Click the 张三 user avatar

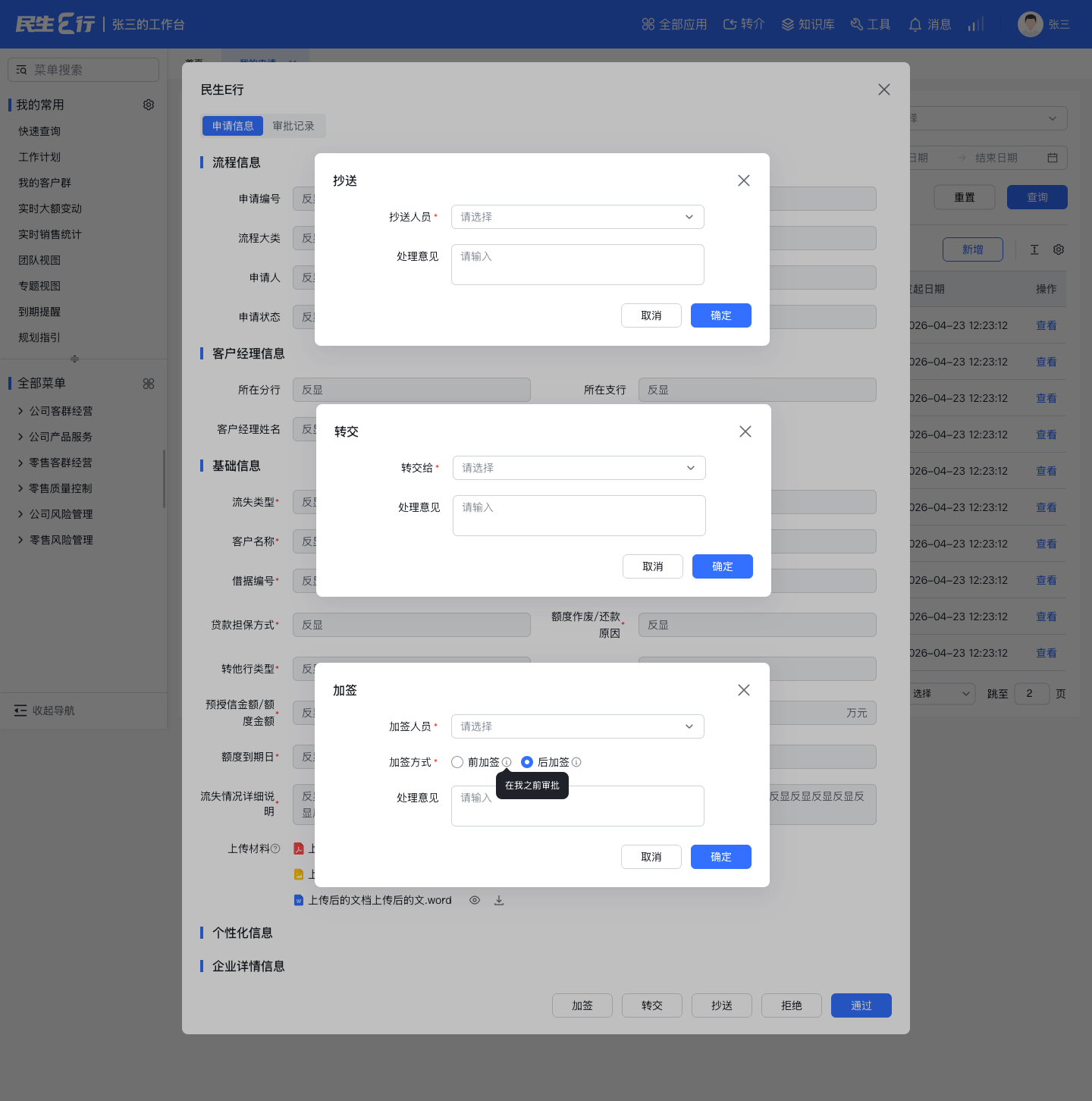tap(1030, 24)
